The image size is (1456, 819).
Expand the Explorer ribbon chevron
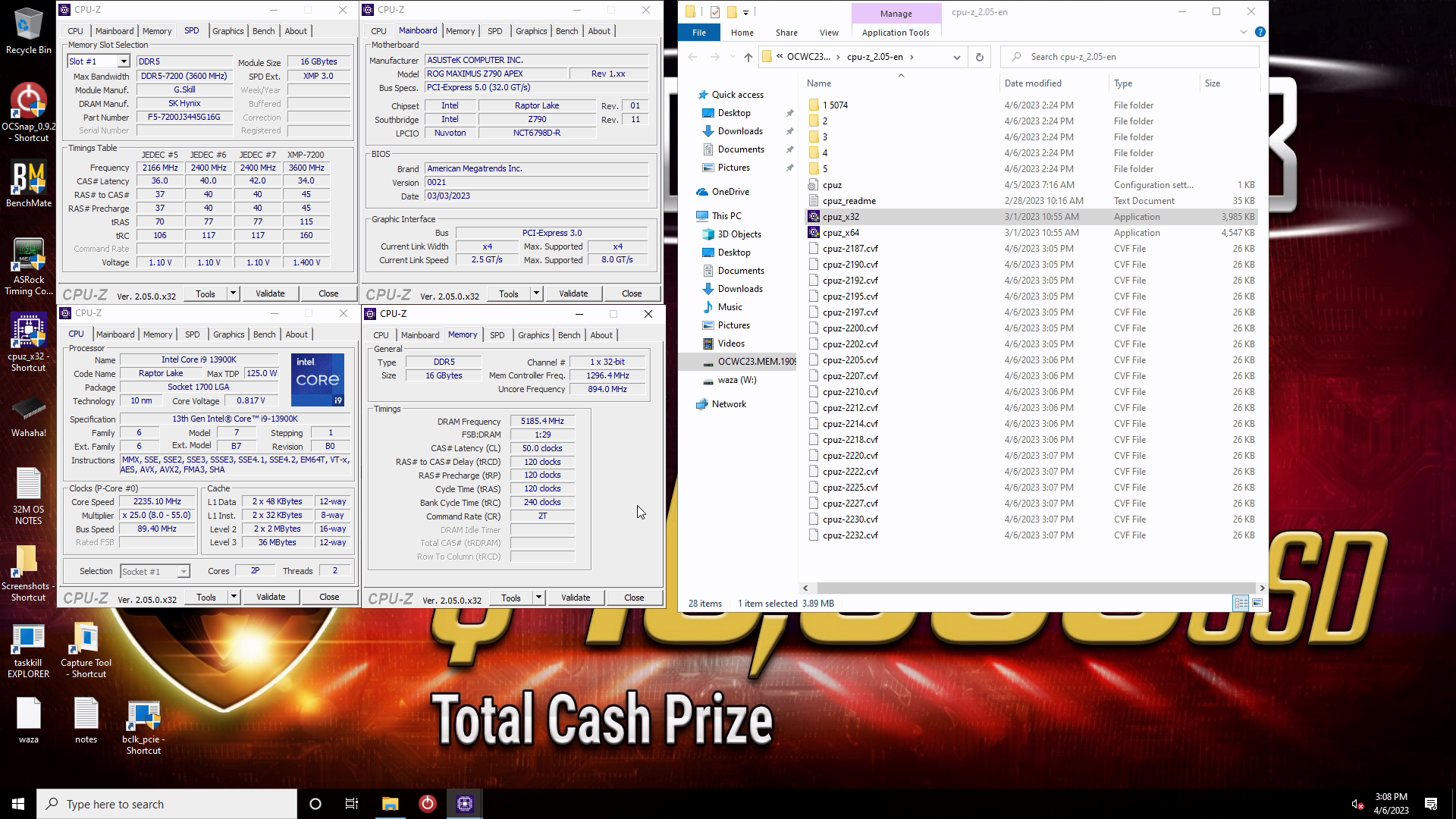click(x=1243, y=32)
